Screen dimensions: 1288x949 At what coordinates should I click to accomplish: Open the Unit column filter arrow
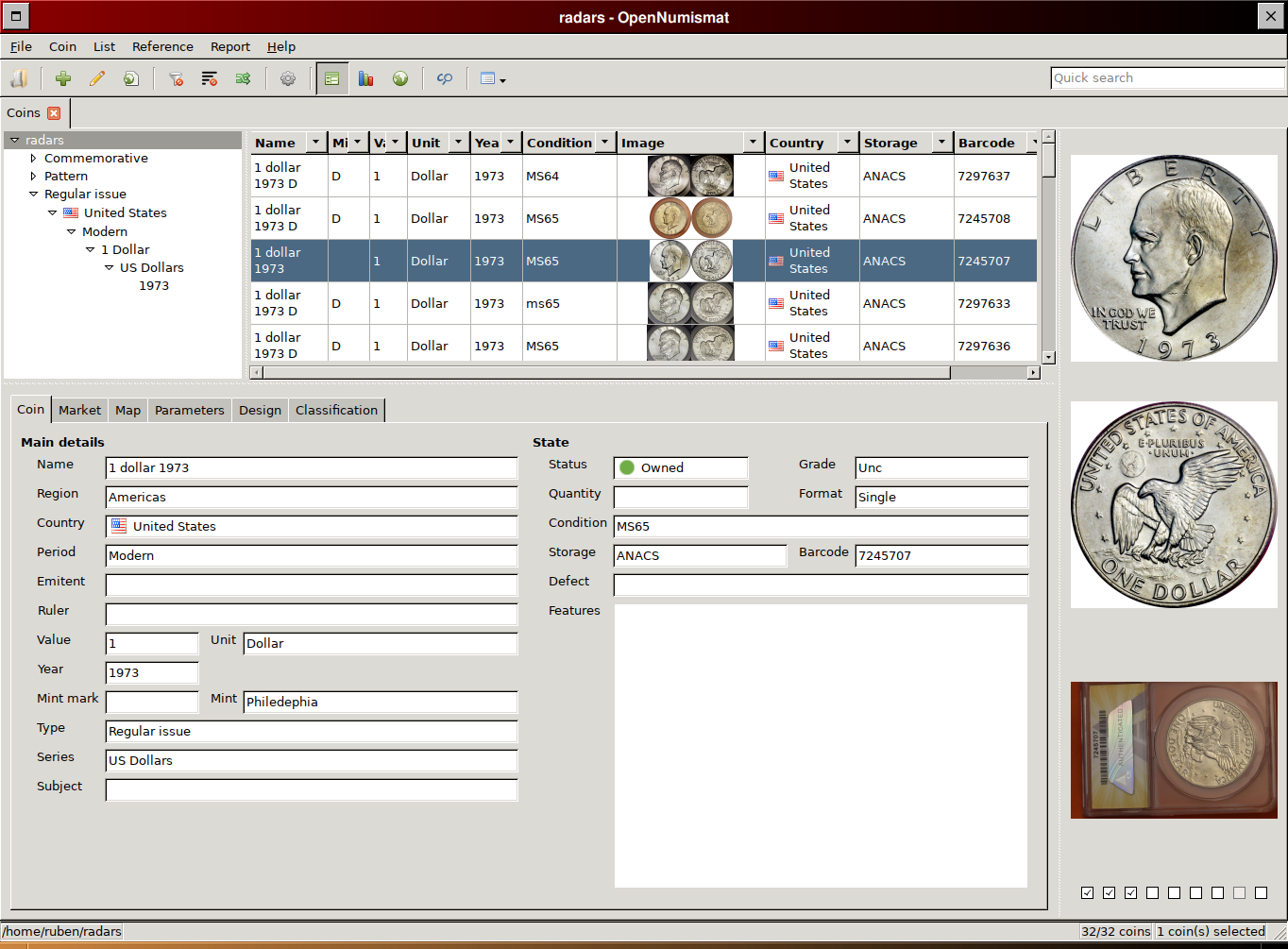pyautogui.click(x=458, y=143)
